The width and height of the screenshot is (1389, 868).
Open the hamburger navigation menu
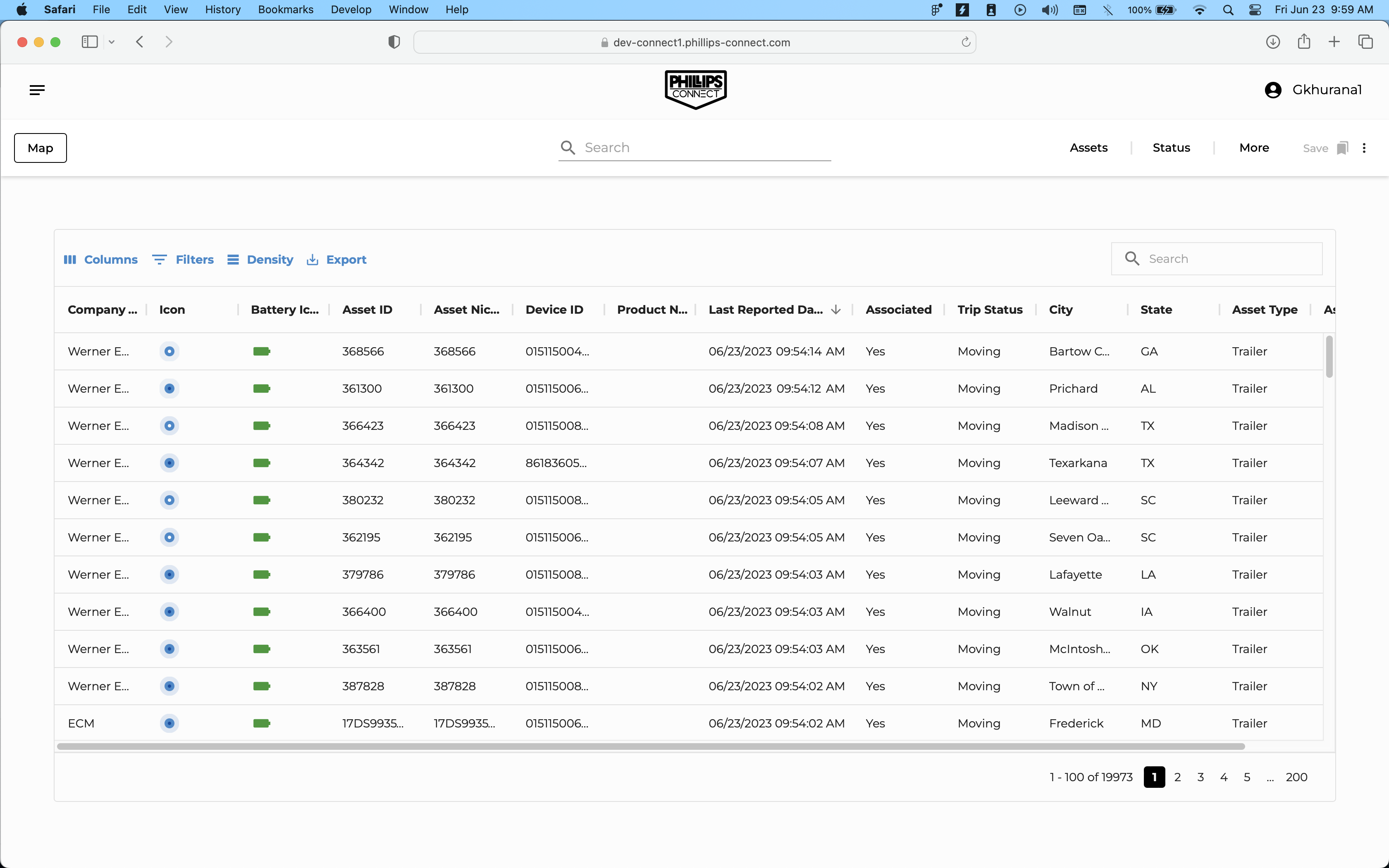37,90
